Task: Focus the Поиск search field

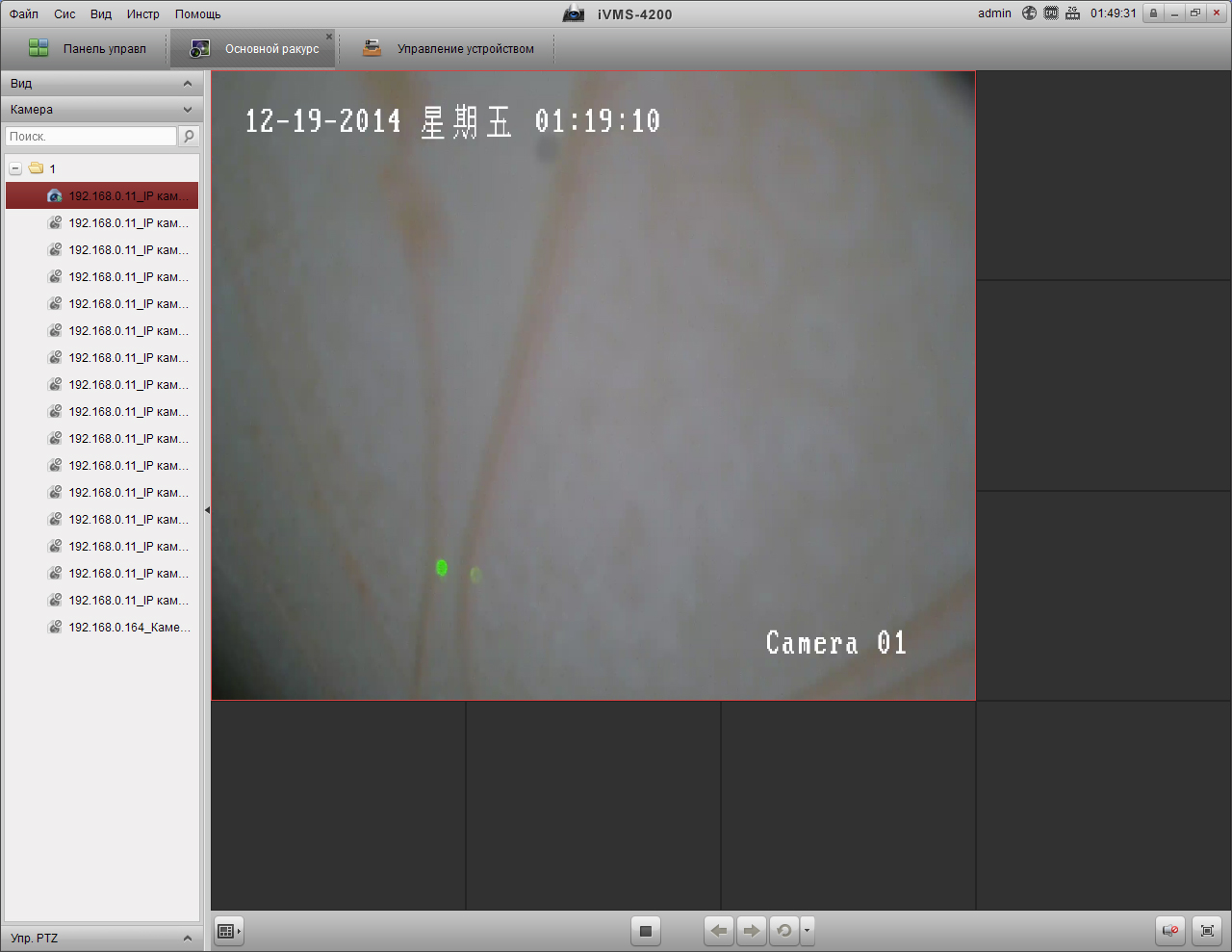Action: tap(91, 137)
